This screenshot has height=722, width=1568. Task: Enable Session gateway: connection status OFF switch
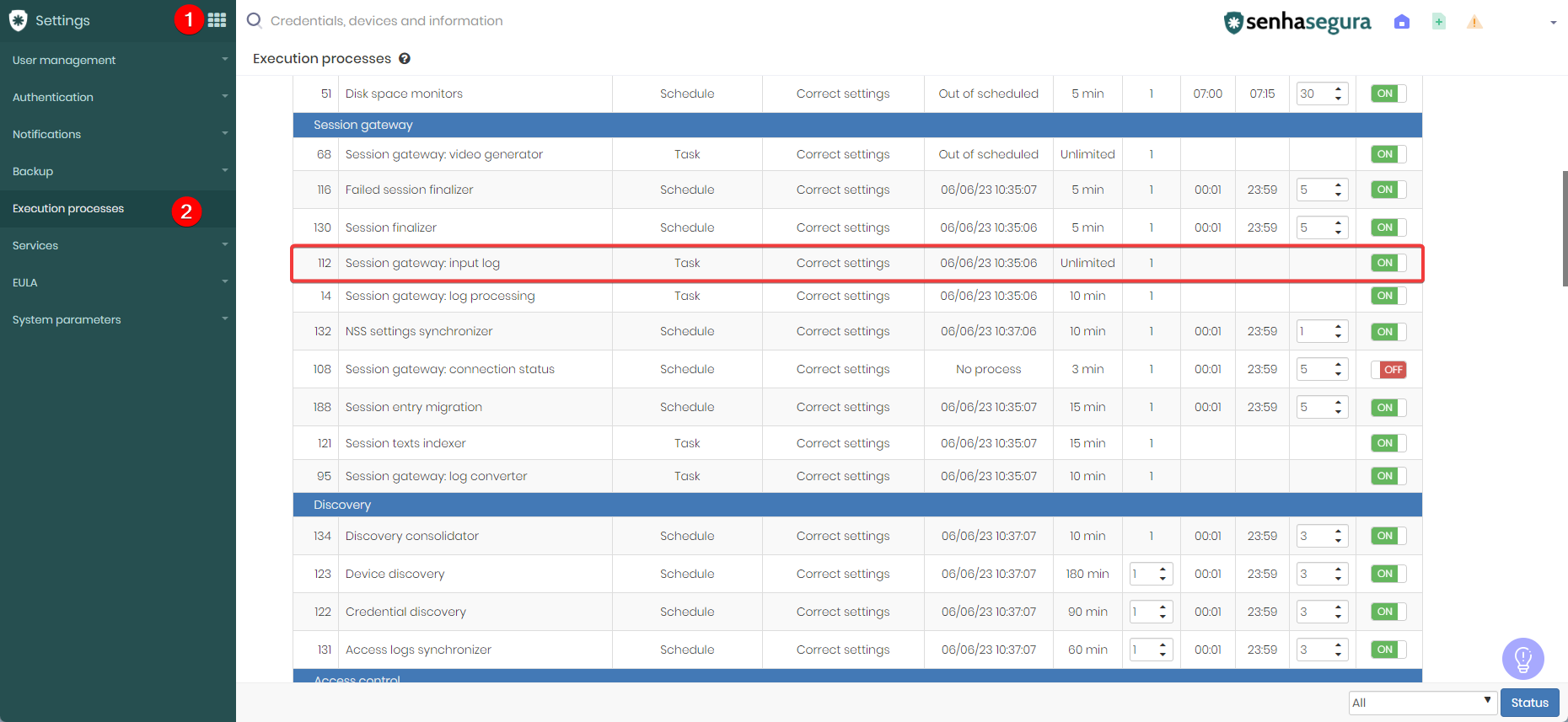click(x=1388, y=369)
